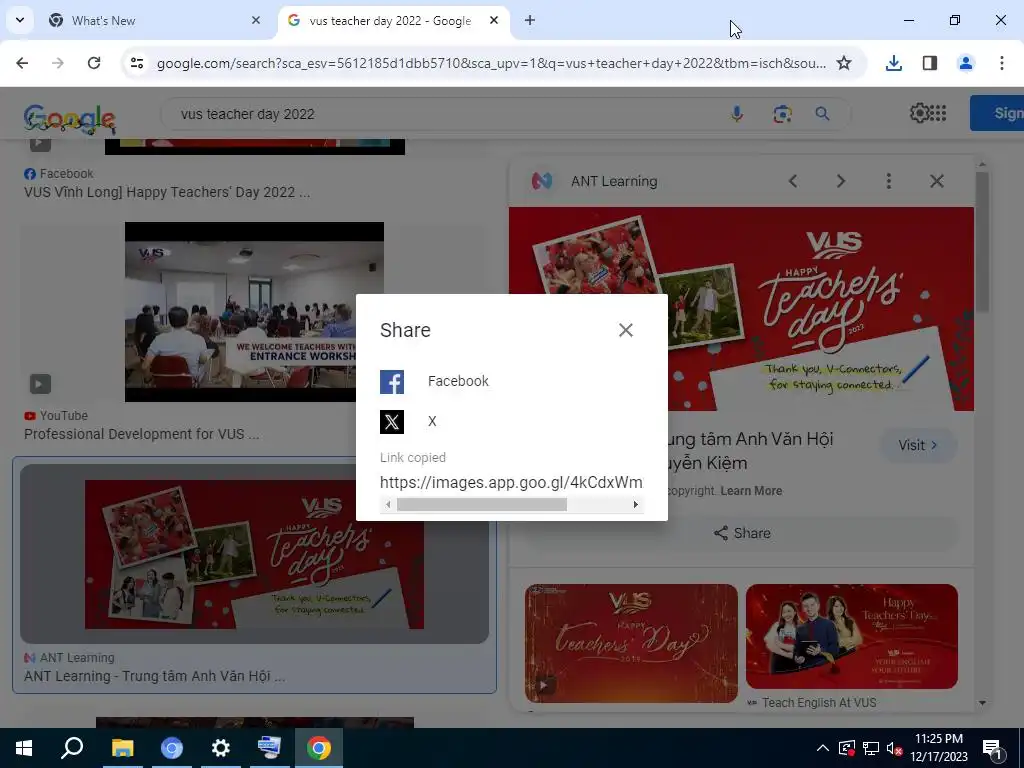Open the Learn More copyright link
Screen dimensions: 1024x768
click(x=751, y=491)
